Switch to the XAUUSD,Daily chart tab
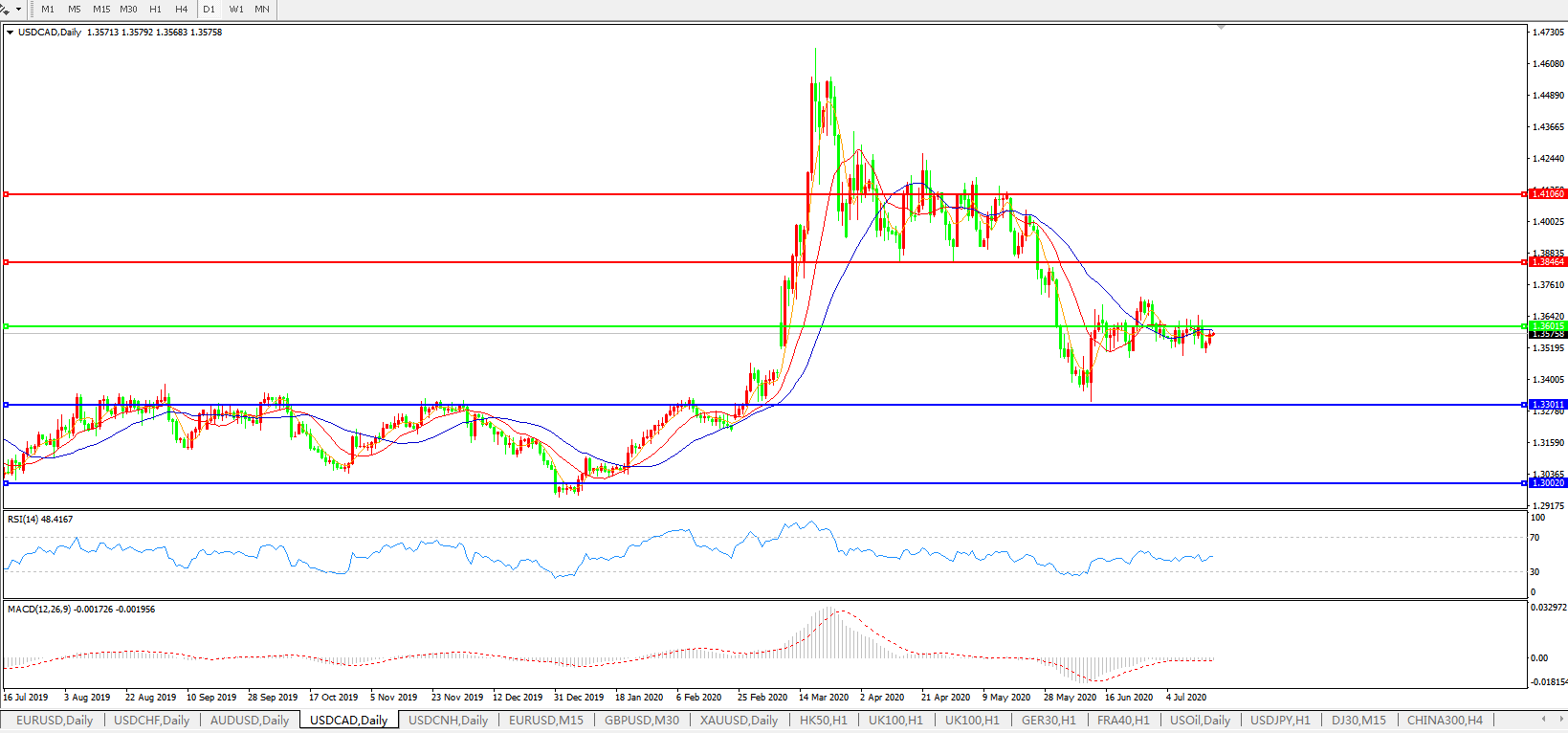1568x733 pixels. 739,721
